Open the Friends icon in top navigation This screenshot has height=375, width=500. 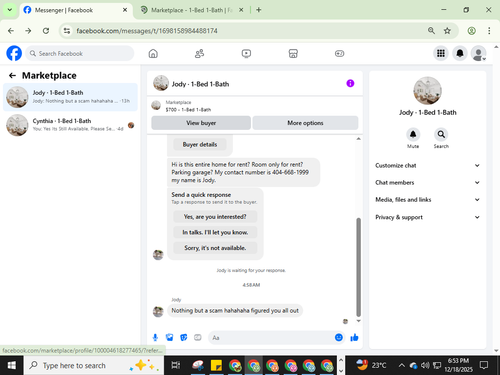click(199, 53)
